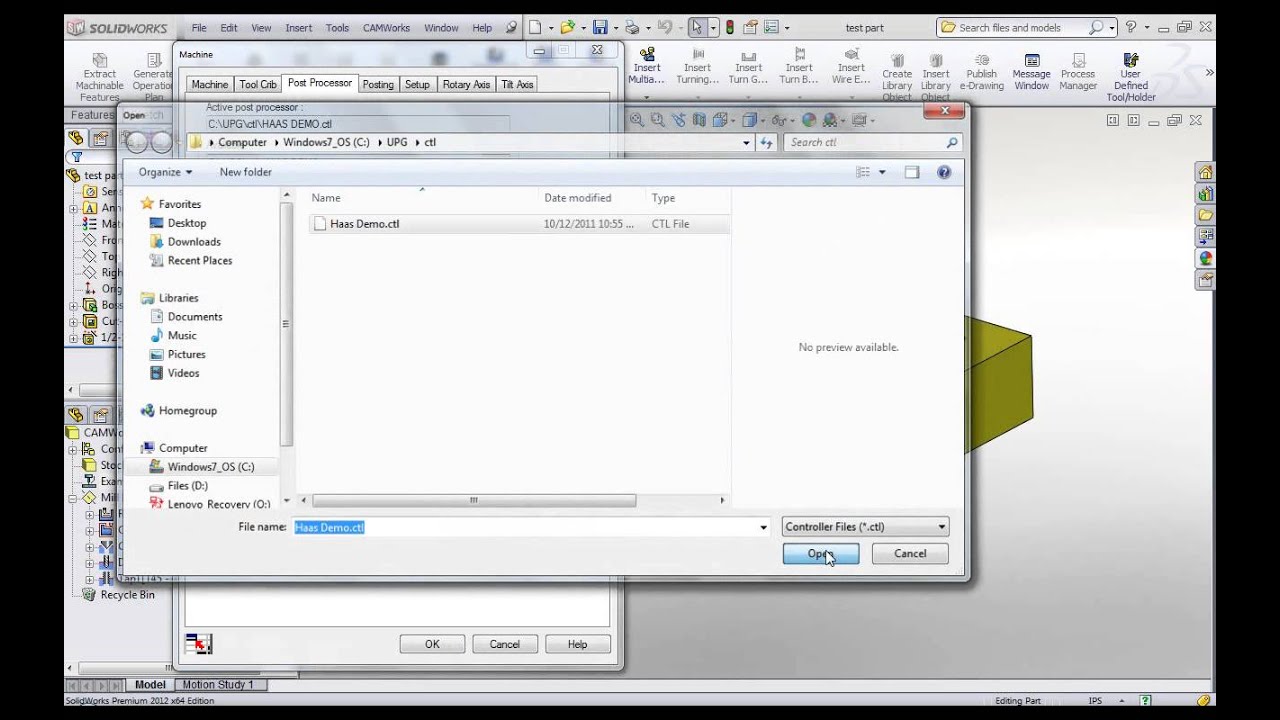This screenshot has width=1280, height=720.
Task: Click the Rebuild traffic light icon
Action: [729, 28]
